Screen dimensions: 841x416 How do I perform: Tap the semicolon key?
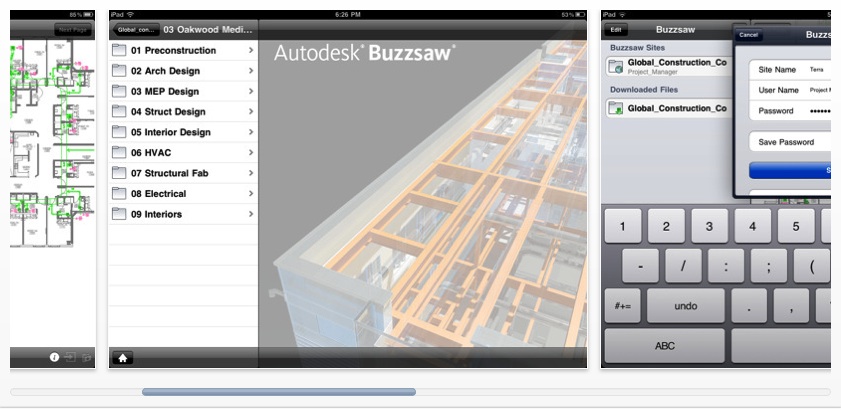coord(769,266)
